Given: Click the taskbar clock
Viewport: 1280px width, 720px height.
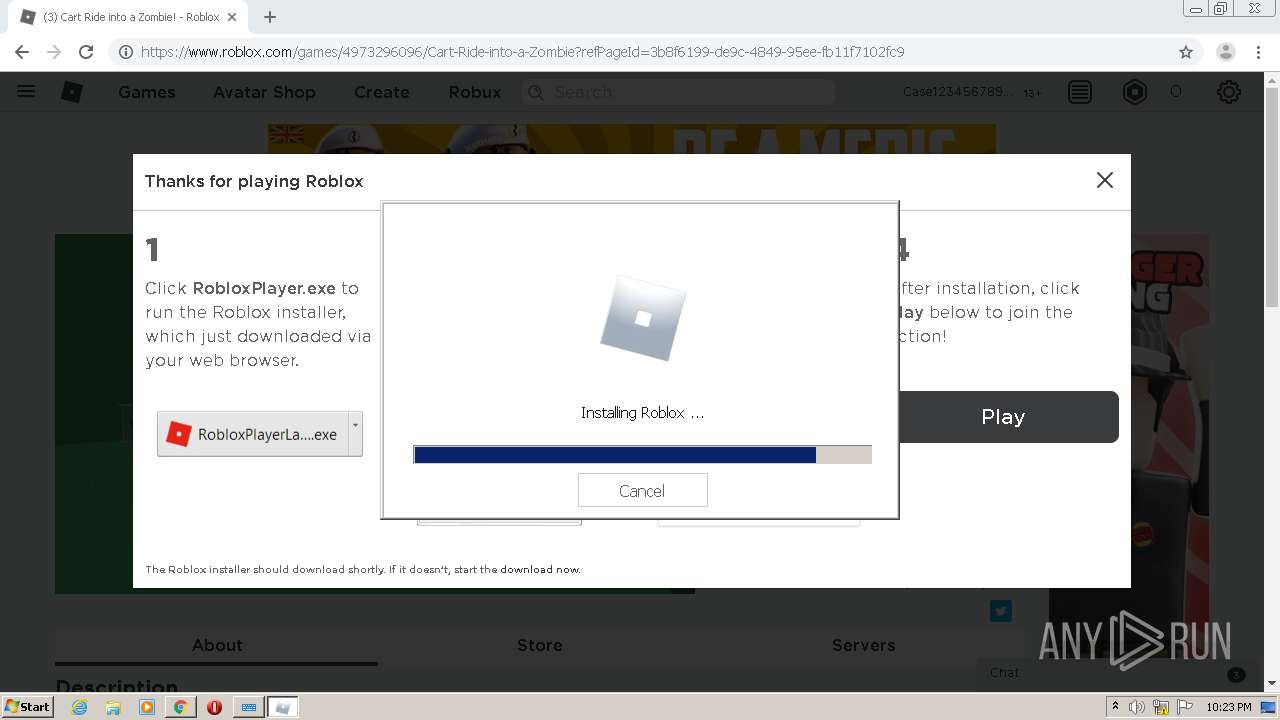Looking at the screenshot, I should tap(1229, 707).
